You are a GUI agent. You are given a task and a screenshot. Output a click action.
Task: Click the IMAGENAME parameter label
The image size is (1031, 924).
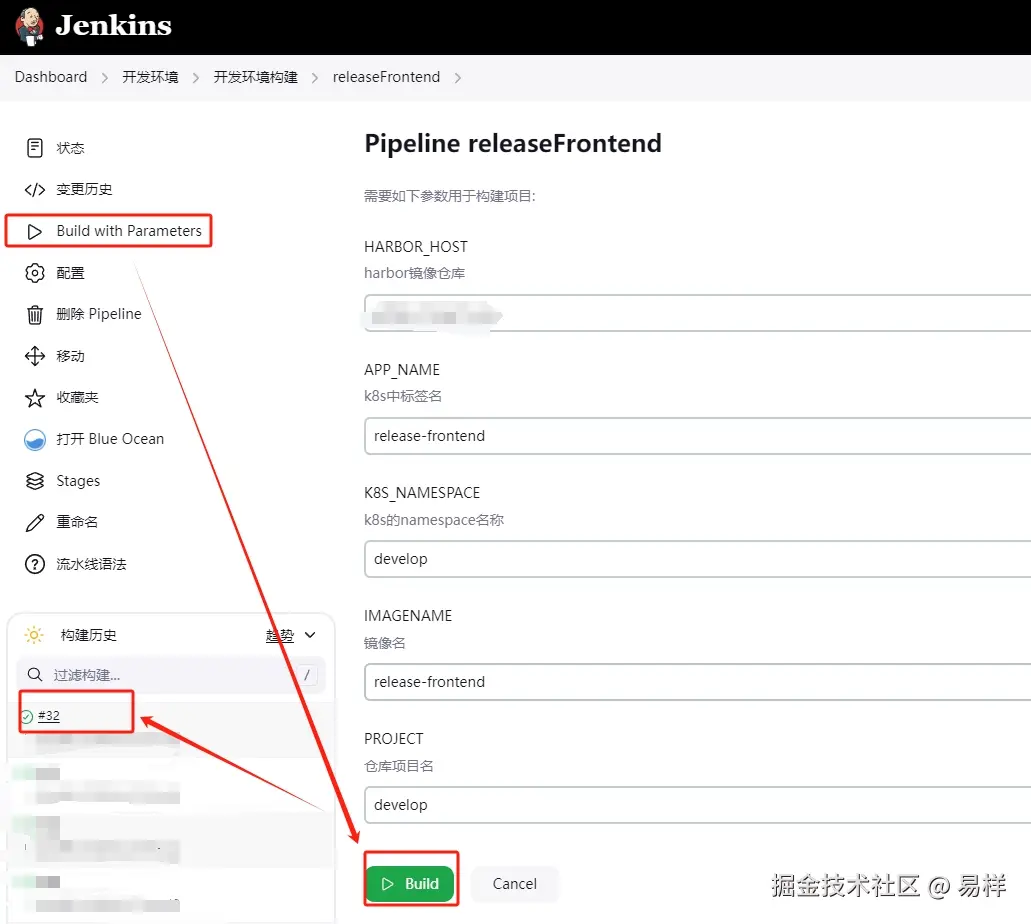pos(408,616)
